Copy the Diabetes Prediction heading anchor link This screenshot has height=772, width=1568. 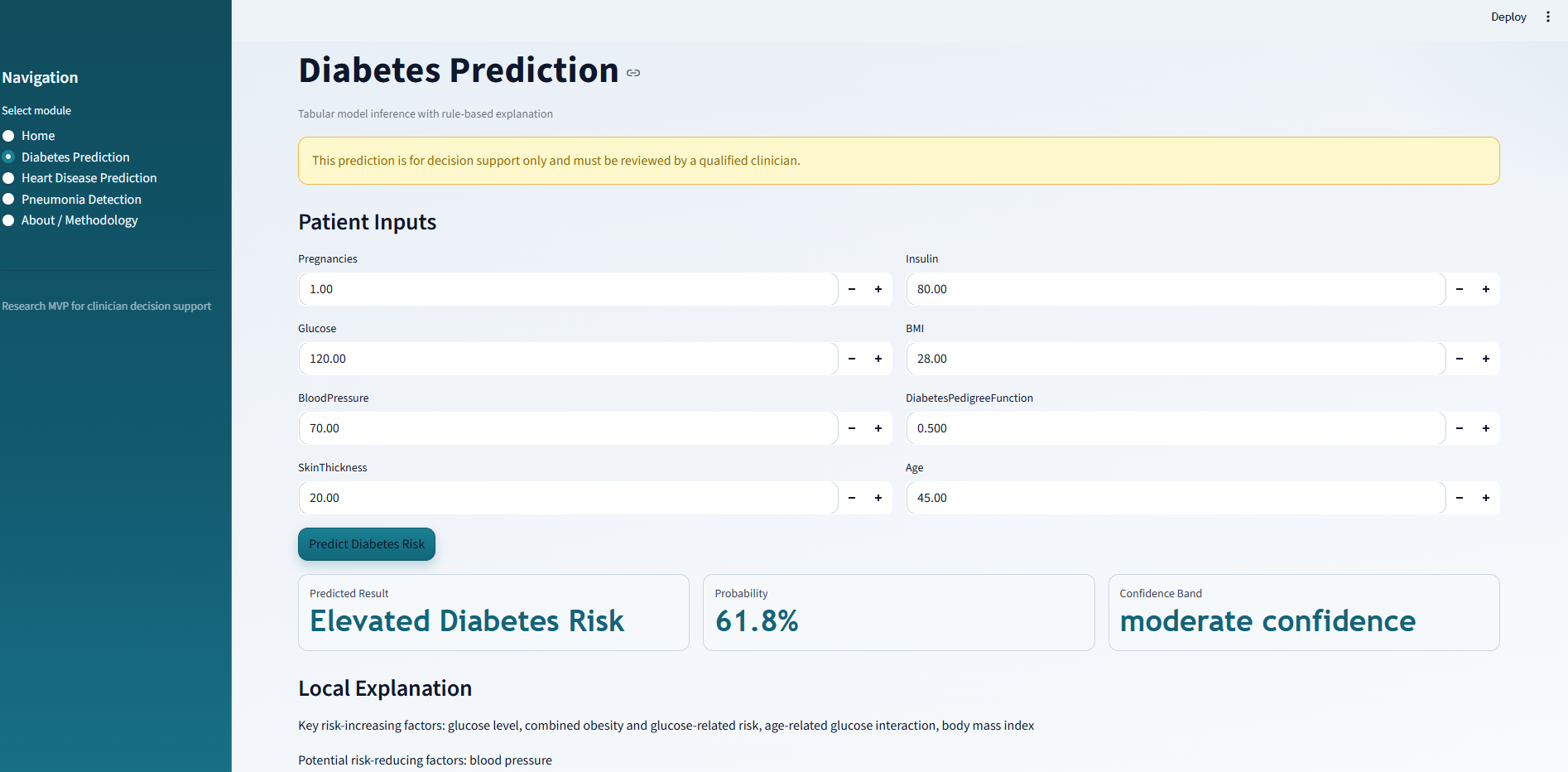point(633,73)
